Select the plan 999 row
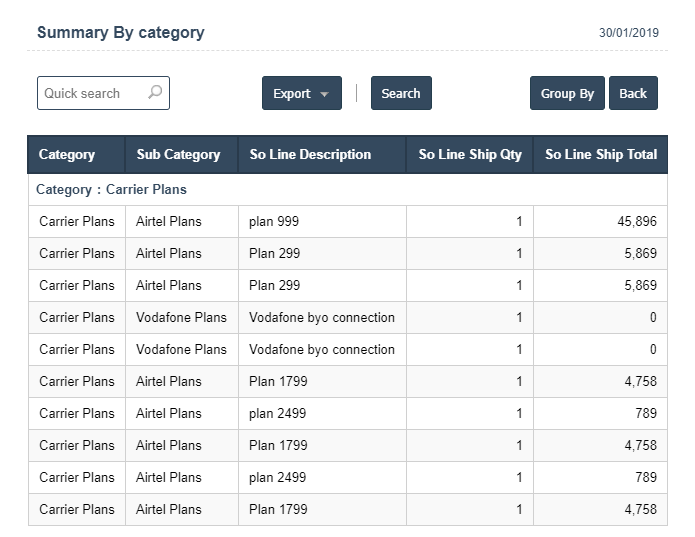The height and width of the screenshot is (537, 695). pos(348,222)
